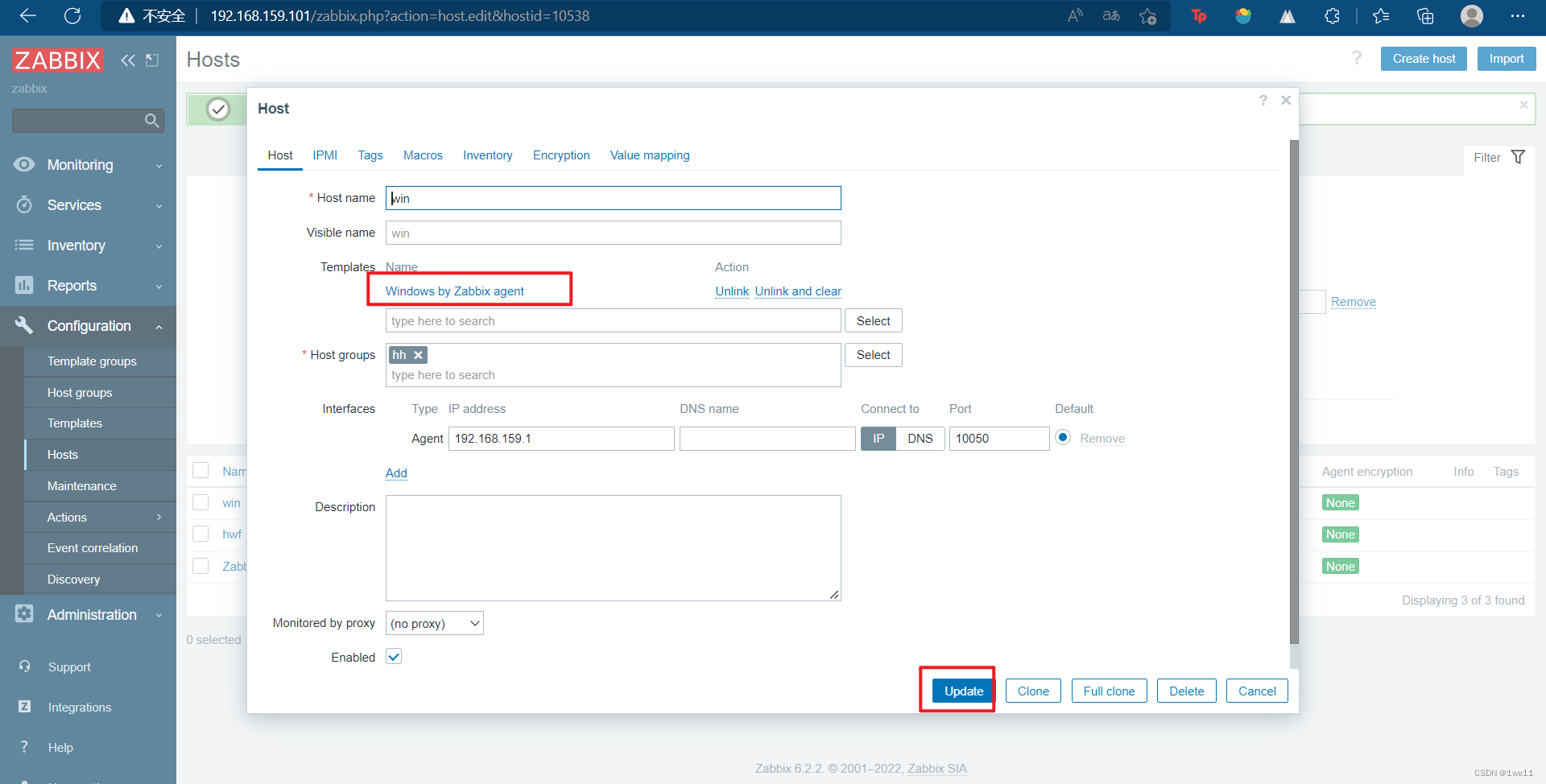Open browser extensions puzzle icon
The height and width of the screenshot is (784, 1546).
coord(1332,16)
